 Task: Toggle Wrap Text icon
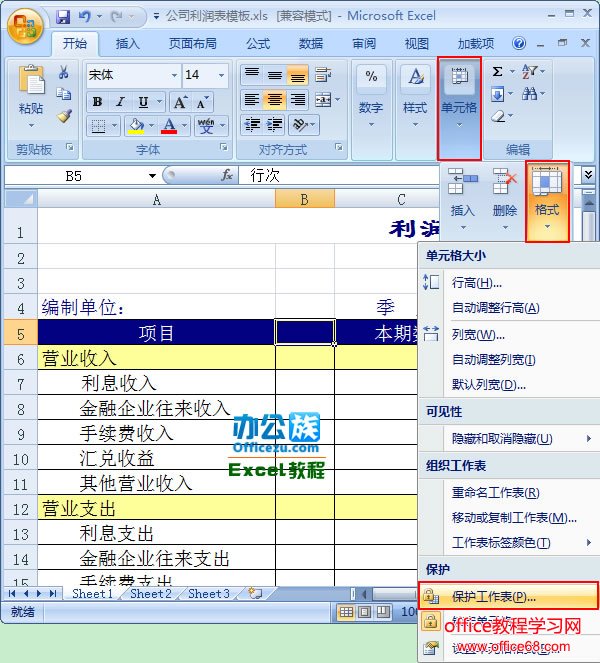tap(323, 75)
